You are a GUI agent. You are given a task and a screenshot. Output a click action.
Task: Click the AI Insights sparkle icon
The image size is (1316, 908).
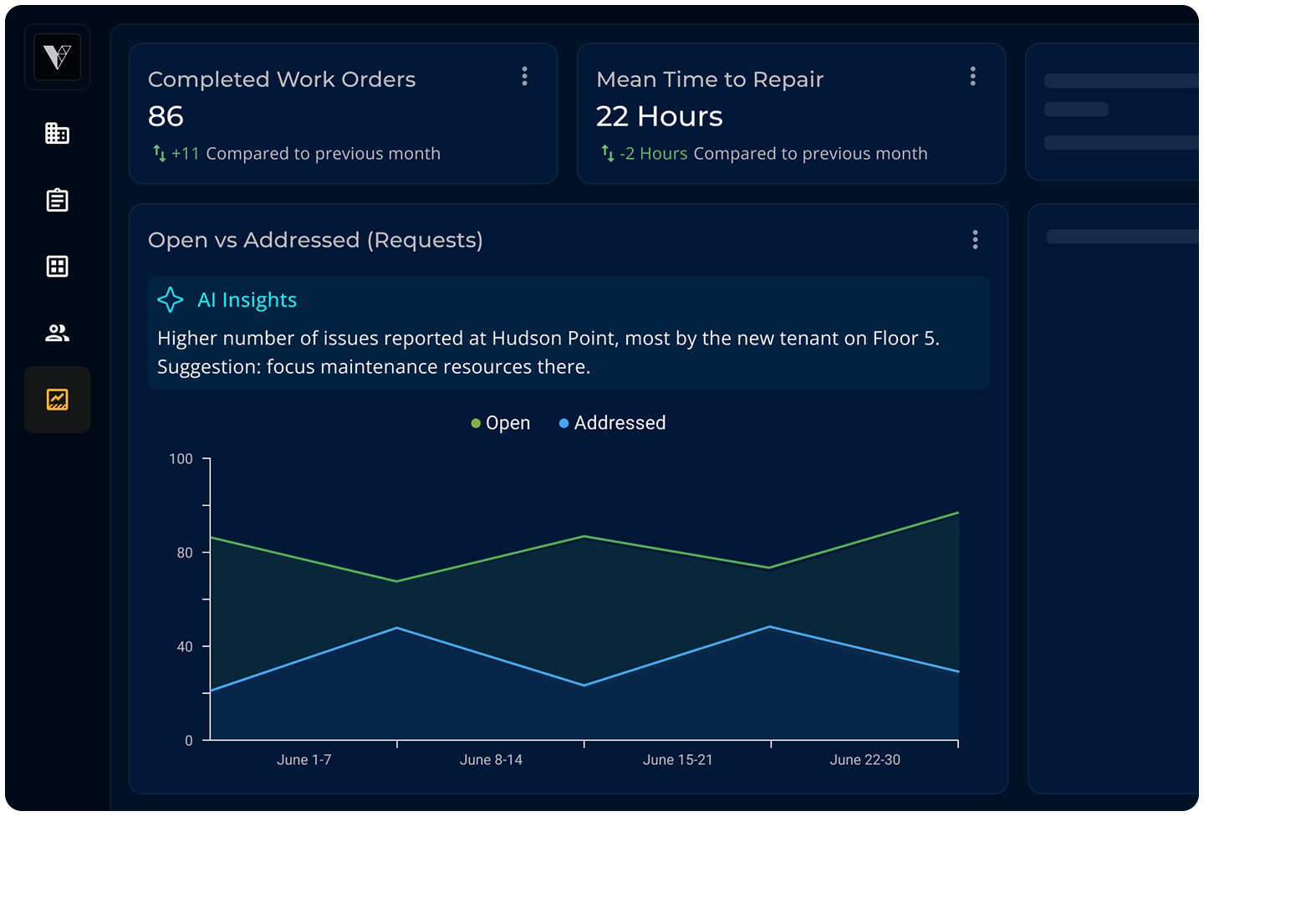[171, 299]
